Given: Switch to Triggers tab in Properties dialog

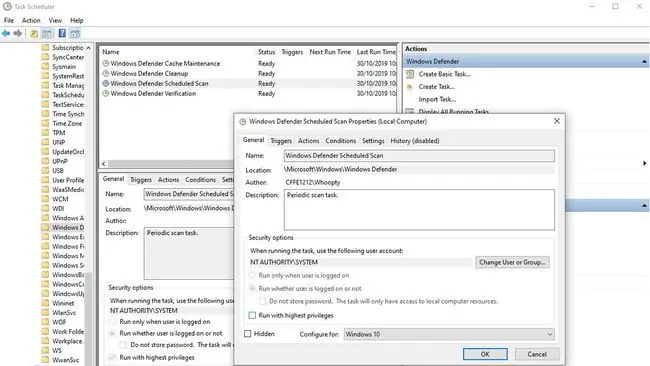Looking at the screenshot, I should click(281, 141).
